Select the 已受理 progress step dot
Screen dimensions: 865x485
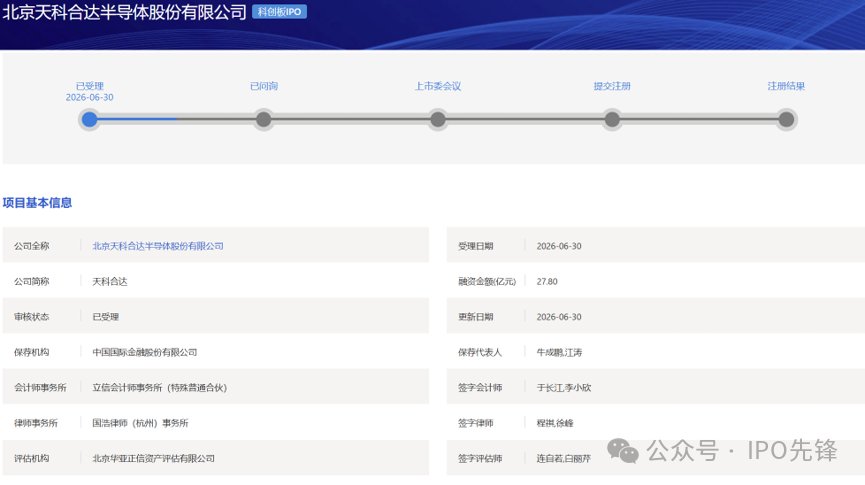[x=89, y=119]
